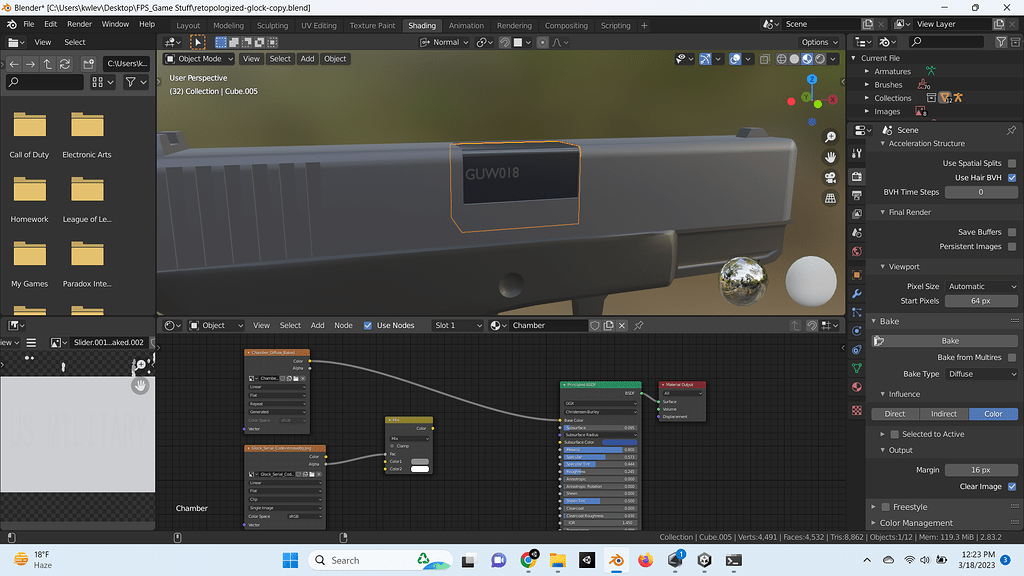Image resolution: width=1024 pixels, height=576 pixels.
Task: Enable the Use Spatial Splits checkbox
Action: pos(1012,163)
